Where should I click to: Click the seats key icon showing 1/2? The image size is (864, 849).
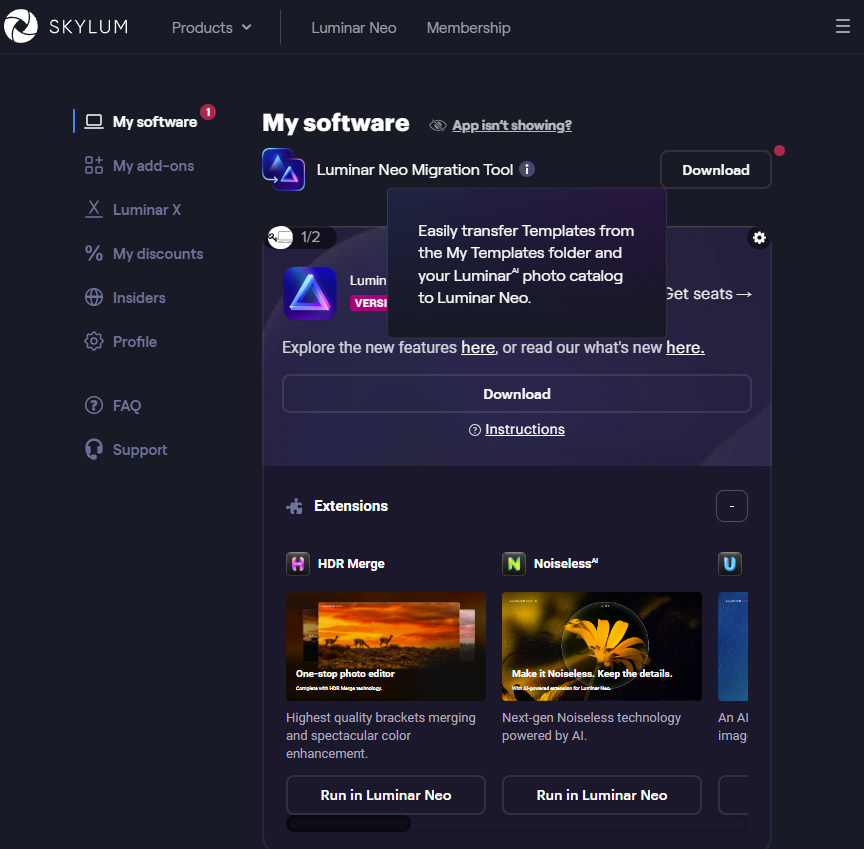click(280, 237)
